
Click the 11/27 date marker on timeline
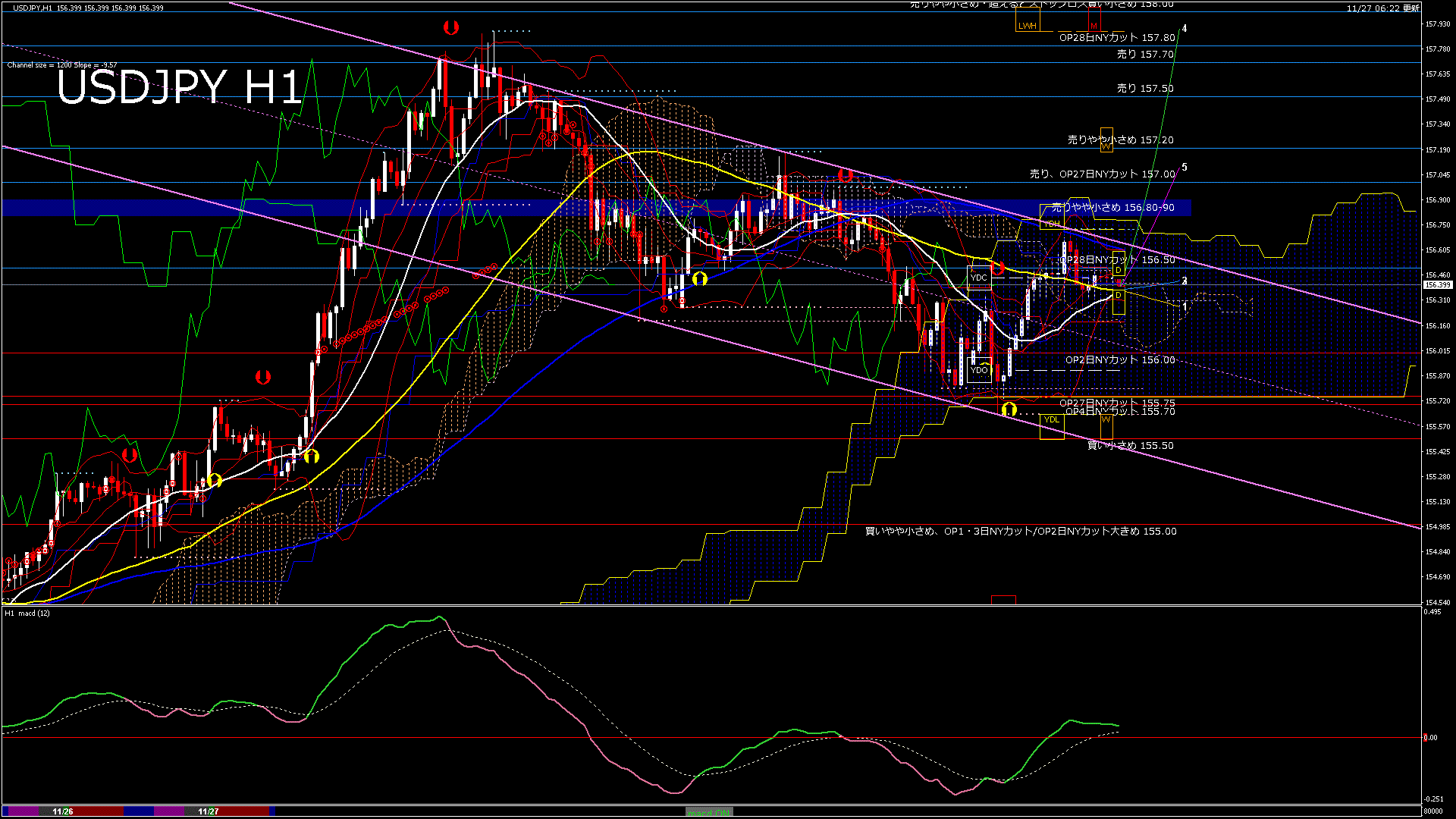click(x=209, y=811)
